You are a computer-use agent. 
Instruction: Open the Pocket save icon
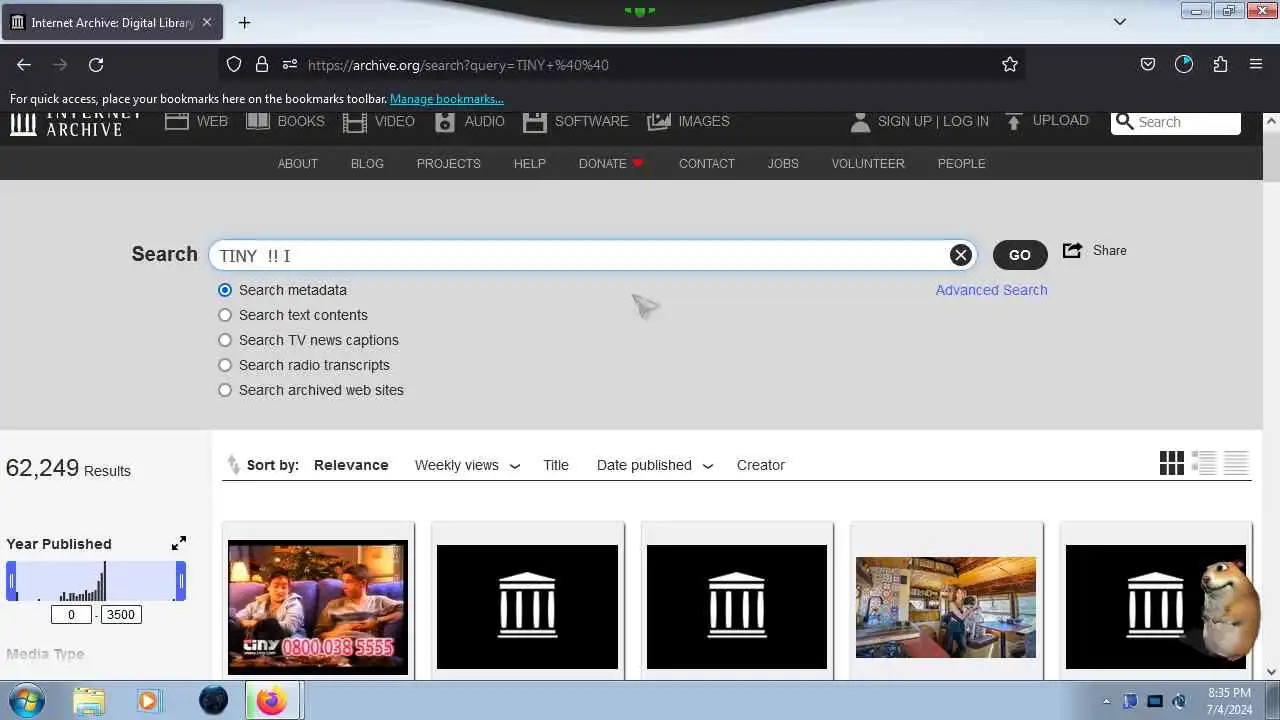click(1148, 65)
